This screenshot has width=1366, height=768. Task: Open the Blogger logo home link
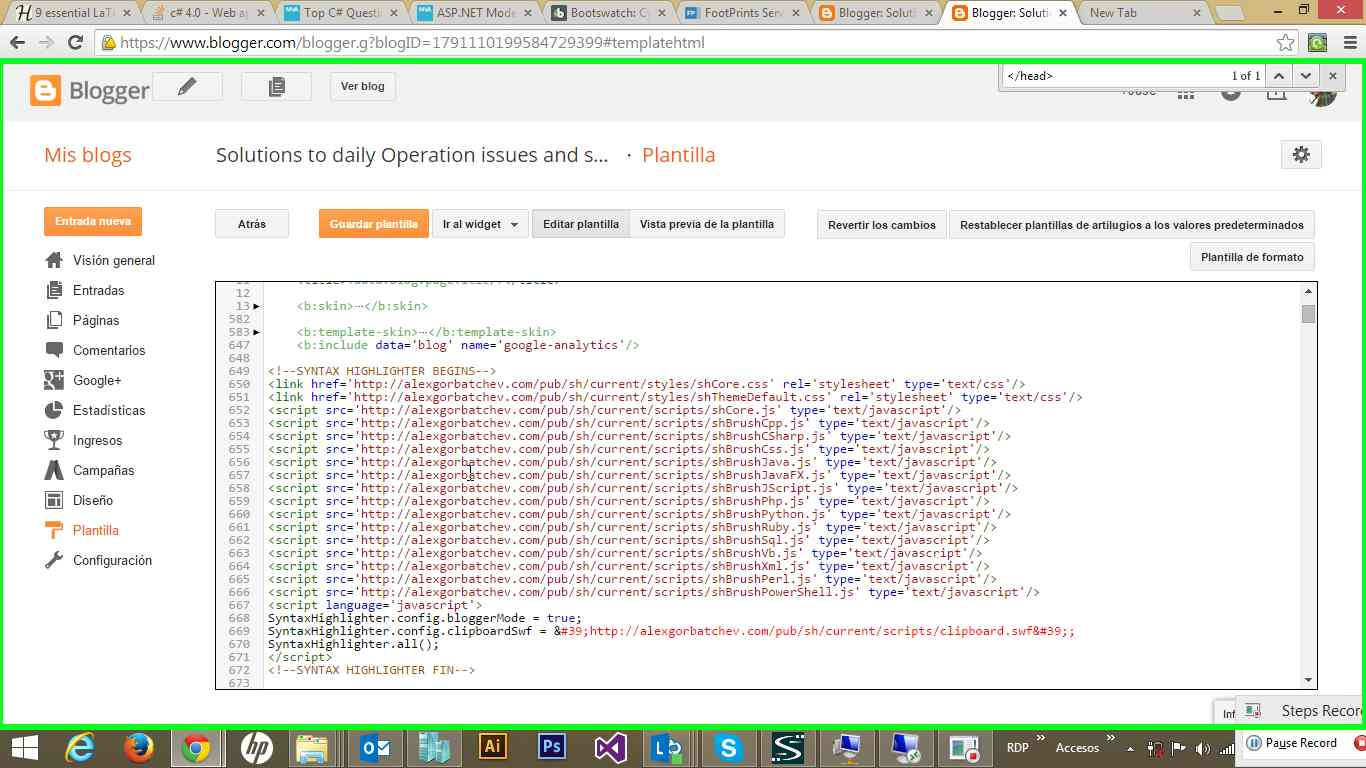[90, 91]
